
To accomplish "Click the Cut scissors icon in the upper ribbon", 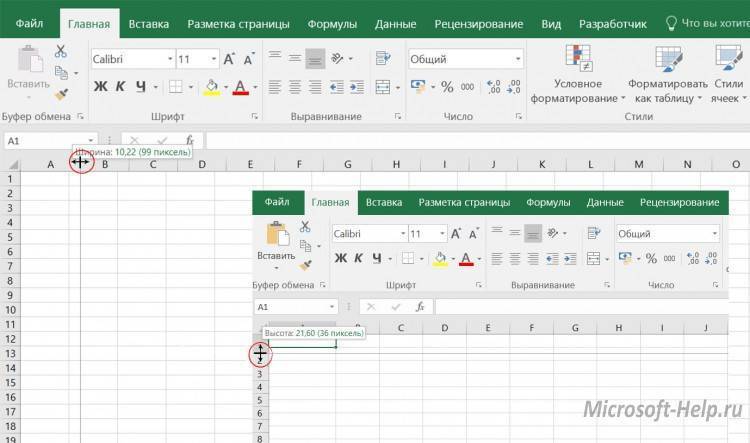I will coord(61,52).
